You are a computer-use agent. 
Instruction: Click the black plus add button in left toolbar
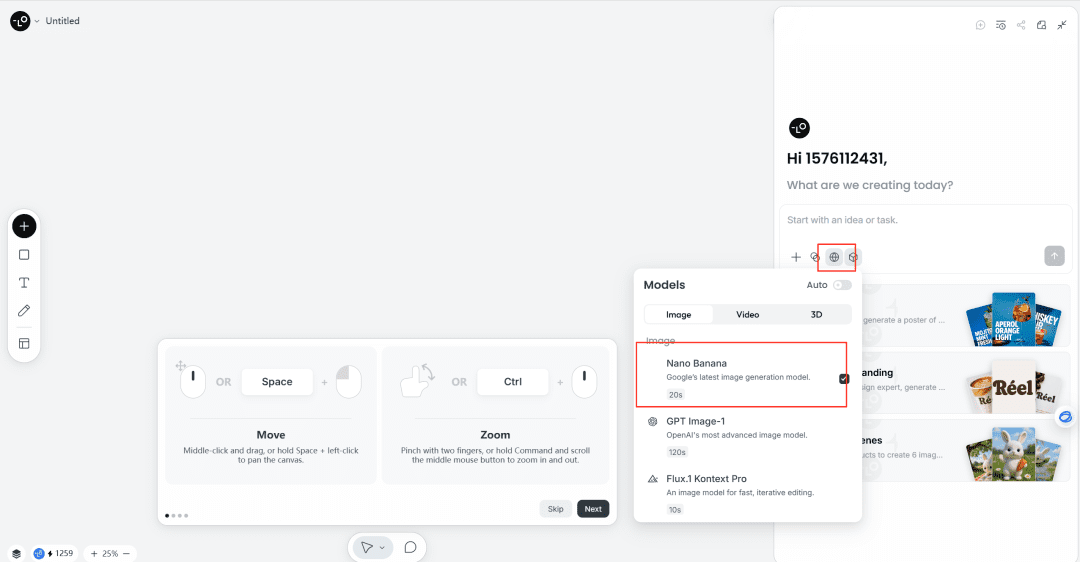pos(24,226)
